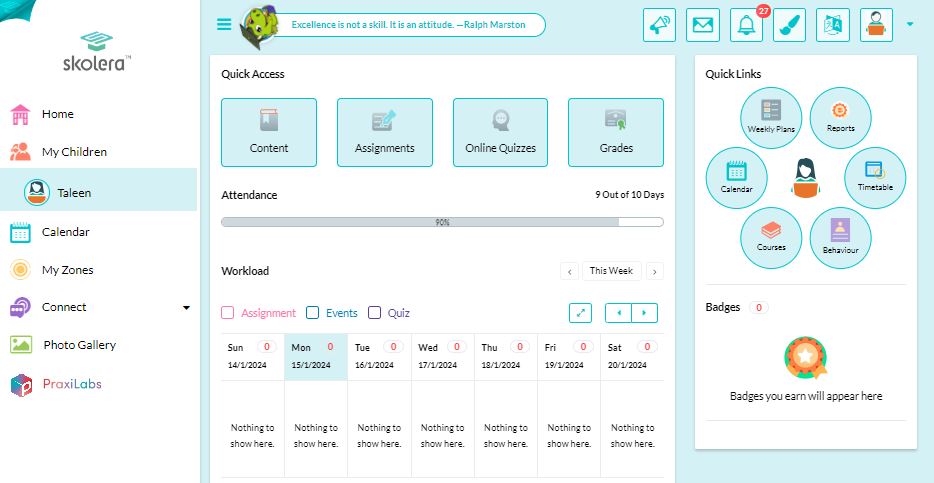The height and width of the screenshot is (483, 934).
Task: Select Thu 18/1/2024 column header
Action: [506, 356]
